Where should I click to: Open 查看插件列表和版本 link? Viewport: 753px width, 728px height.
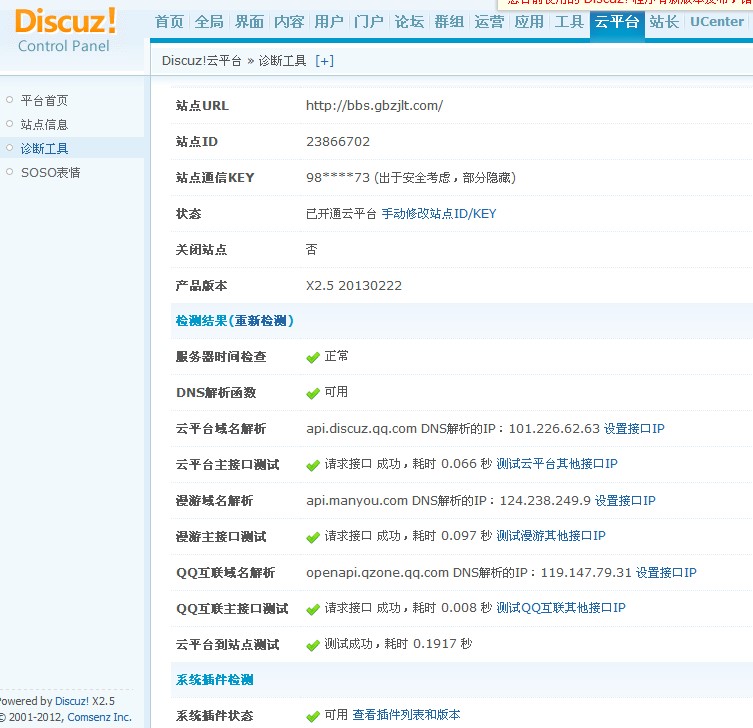click(x=406, y=715)
